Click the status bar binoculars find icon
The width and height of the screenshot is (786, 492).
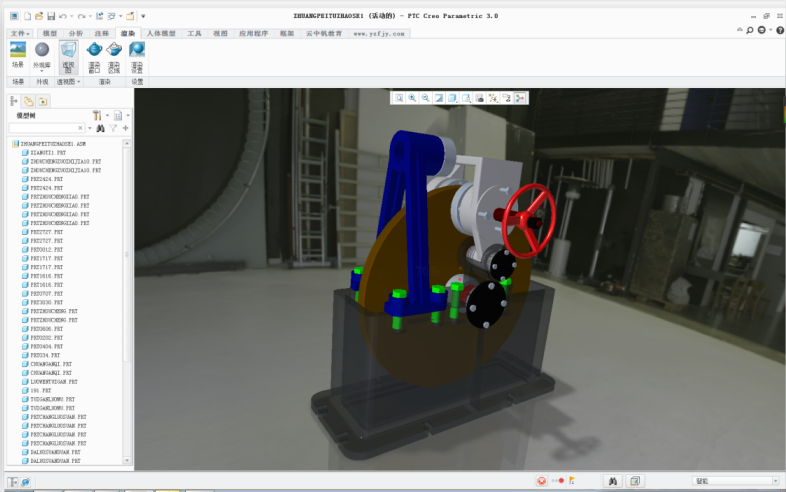[x=613, y=481]
